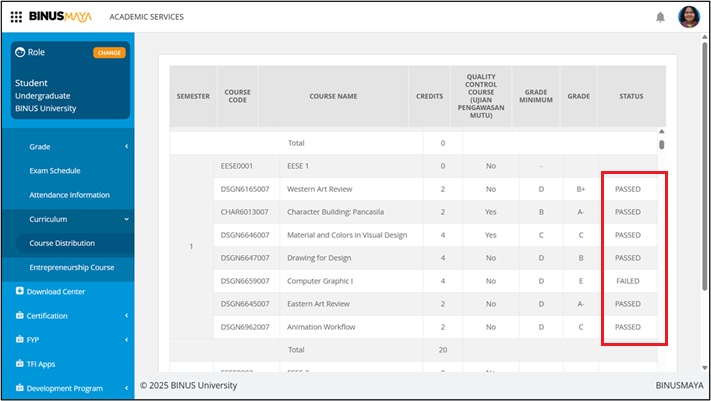Viewport: 711px width, 401px height.
Task: Click the Development Program briefcase icon
Action: tap(19, 387)
